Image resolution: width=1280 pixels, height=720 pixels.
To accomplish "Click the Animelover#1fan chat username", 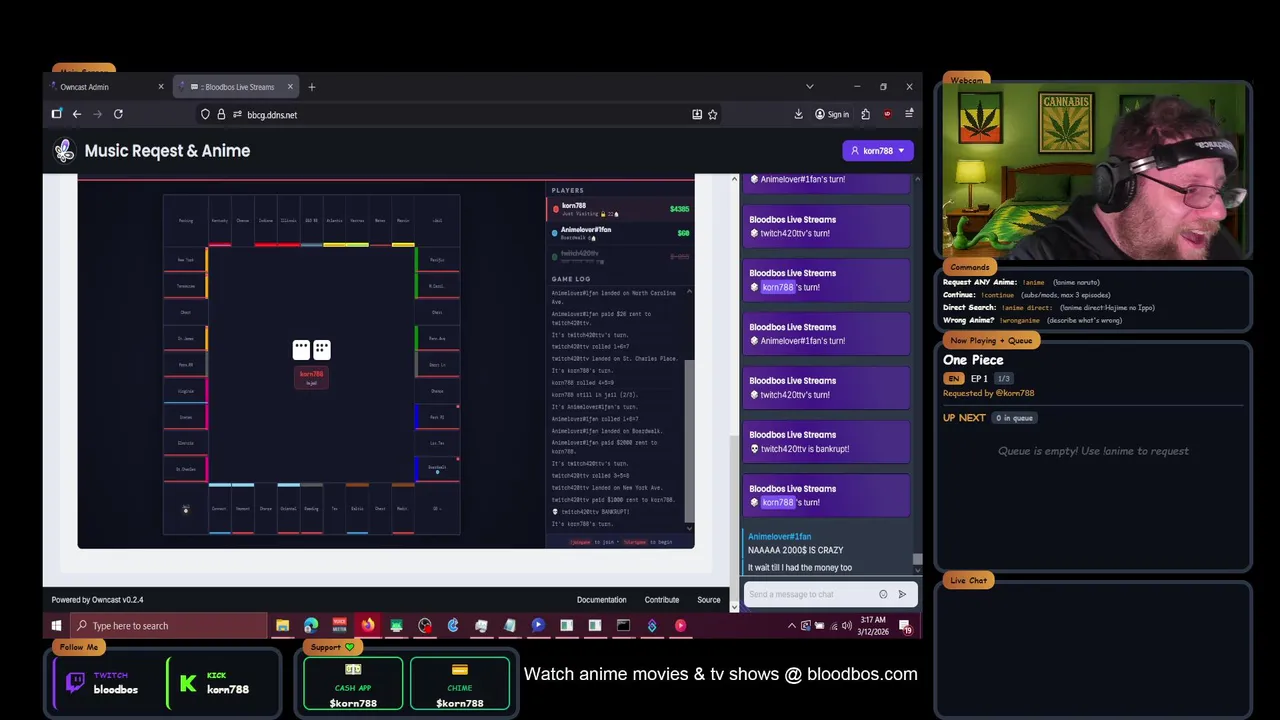I will click(x=779, y=537).
